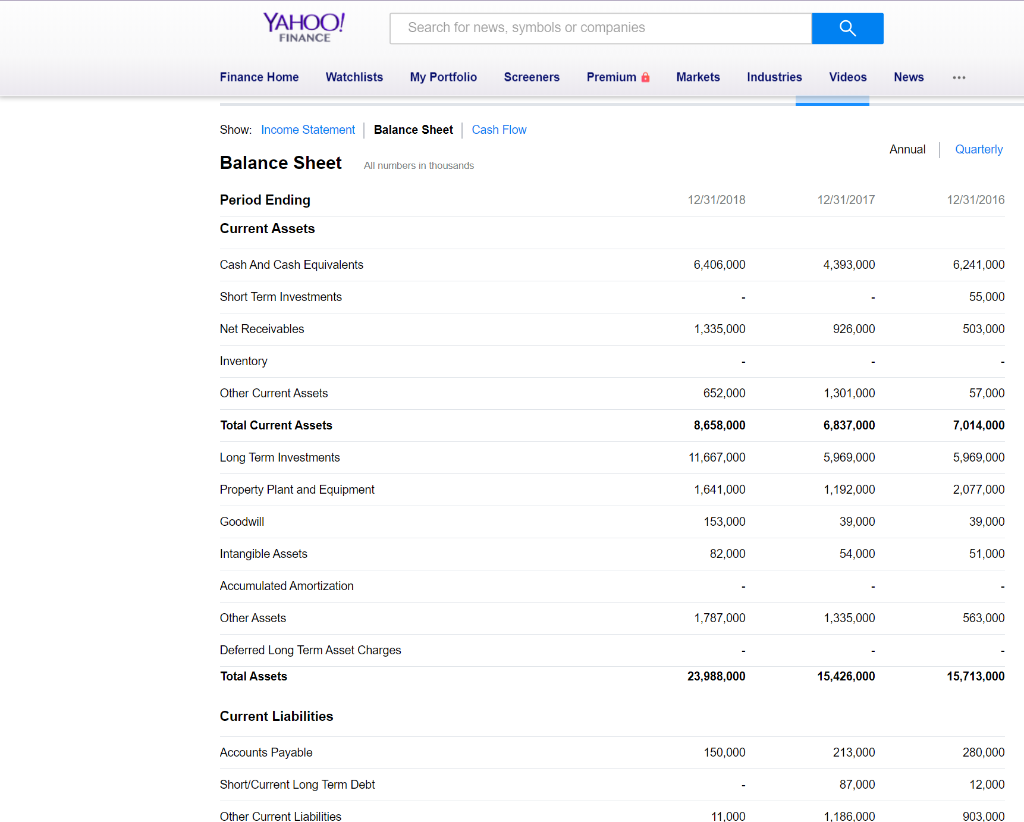The height and width of the screenshot is (822, 1024).
Task: Select the 87,000 short term debt value
Action: 857,784
